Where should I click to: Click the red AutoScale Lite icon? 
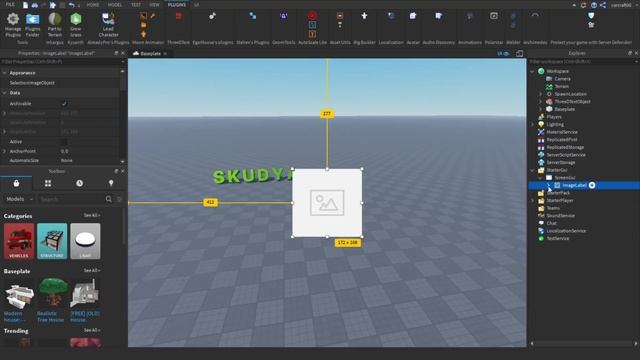312,16
